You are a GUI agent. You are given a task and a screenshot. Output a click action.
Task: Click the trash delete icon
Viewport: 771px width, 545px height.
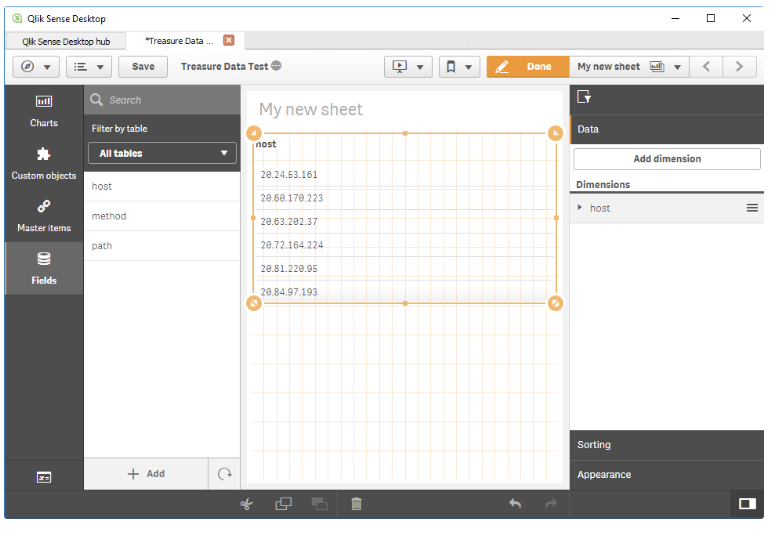coord(356,504)
